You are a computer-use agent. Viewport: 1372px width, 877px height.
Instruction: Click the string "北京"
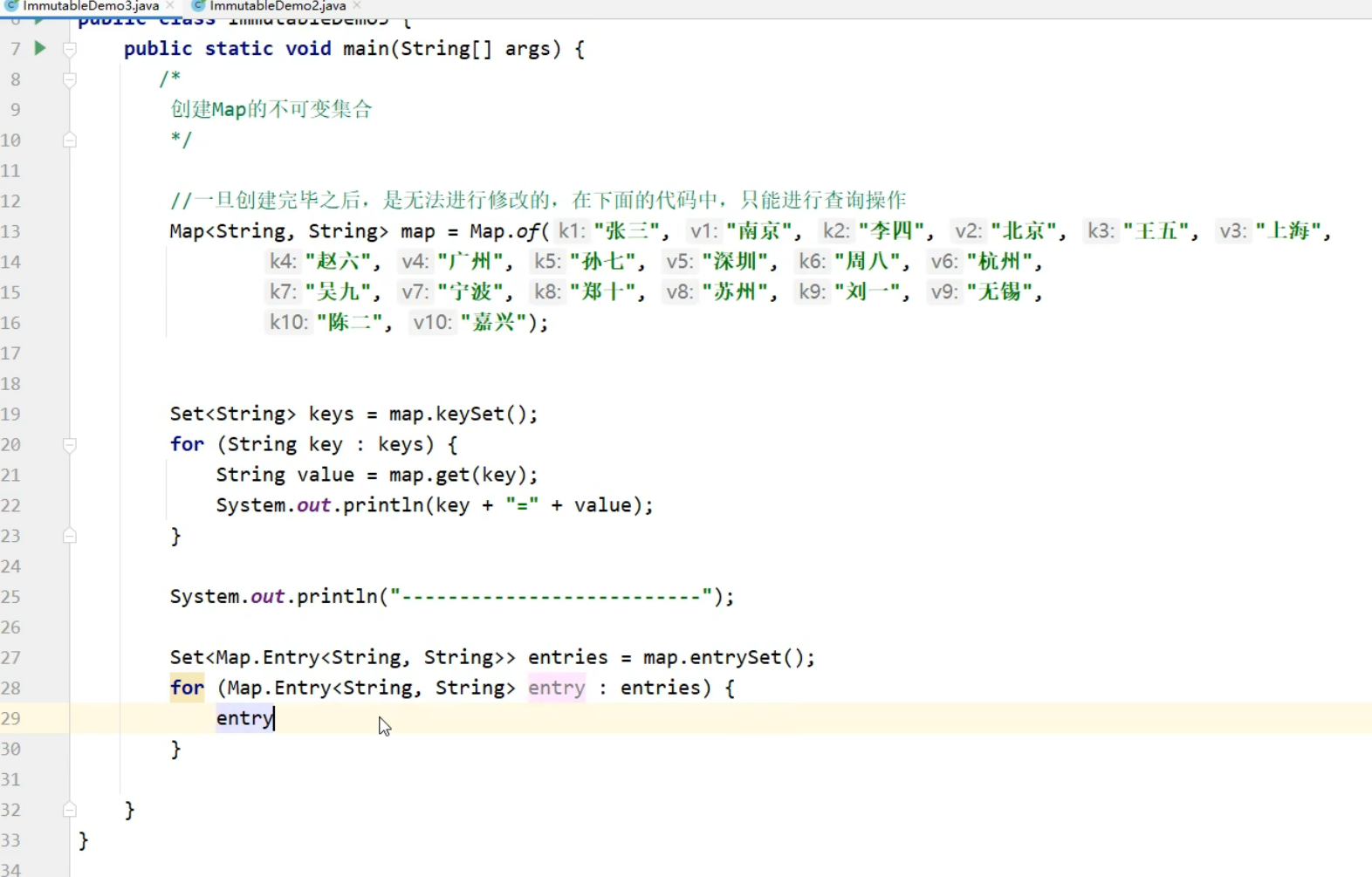1024,231
